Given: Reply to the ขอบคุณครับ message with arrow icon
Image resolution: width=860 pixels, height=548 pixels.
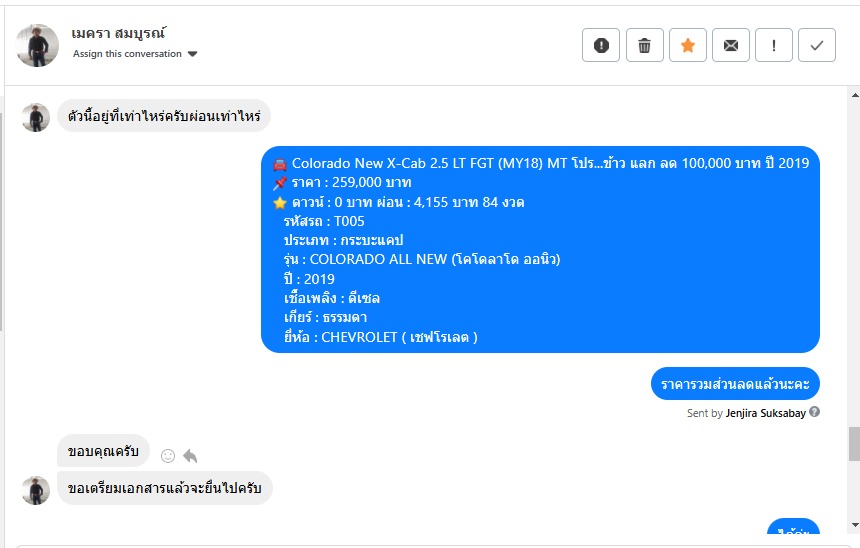Looking at the screenshot, I should (190, 456).
